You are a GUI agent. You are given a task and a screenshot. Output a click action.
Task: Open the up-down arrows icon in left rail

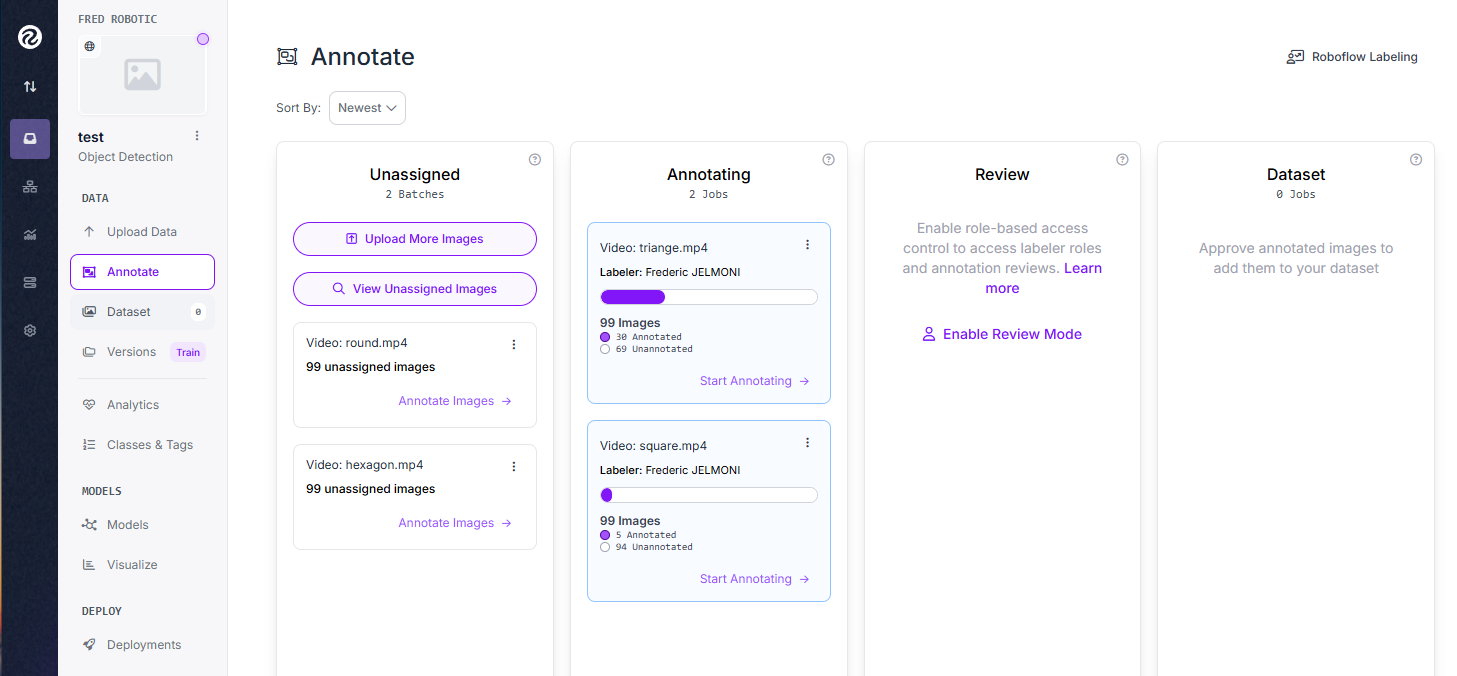[x=29, y=87]
